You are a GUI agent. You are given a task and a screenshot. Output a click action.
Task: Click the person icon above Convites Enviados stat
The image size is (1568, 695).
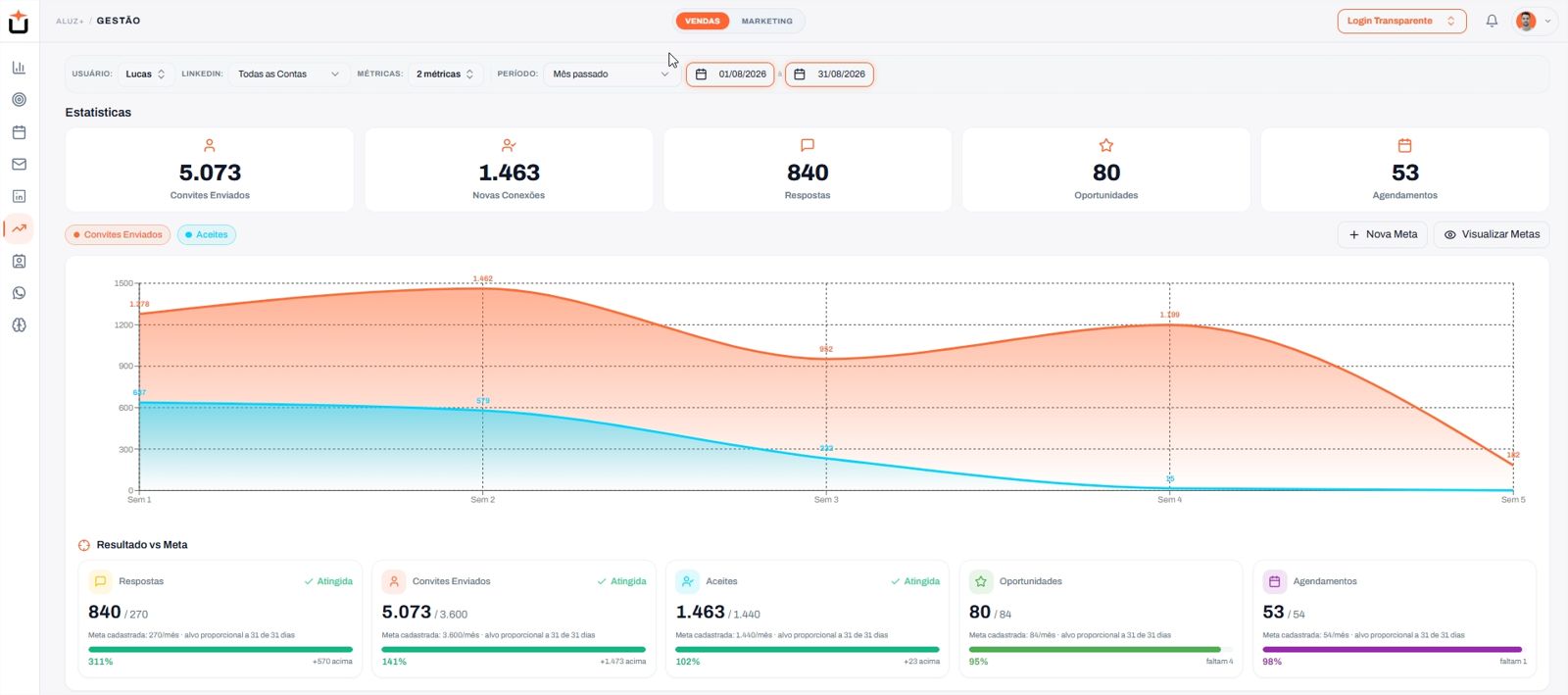pos(210,145)
